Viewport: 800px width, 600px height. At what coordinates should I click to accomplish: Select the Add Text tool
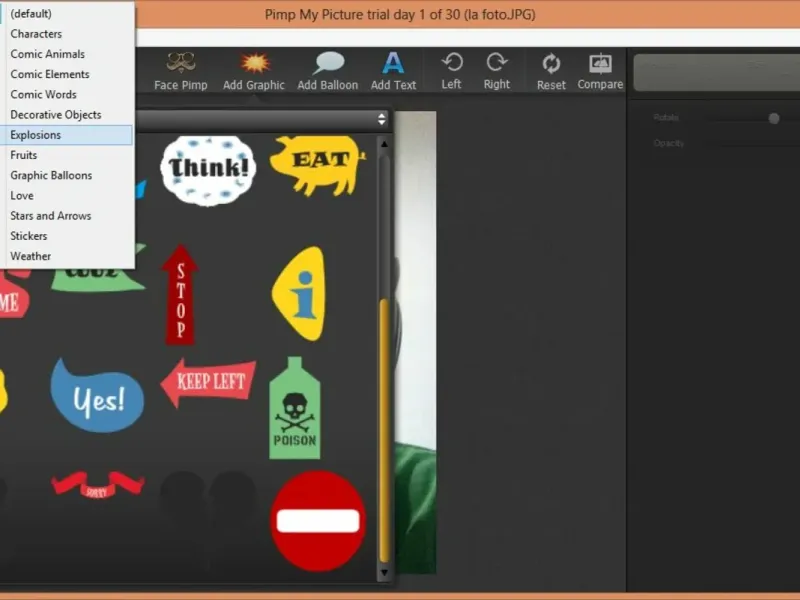(x=393, y=71)
